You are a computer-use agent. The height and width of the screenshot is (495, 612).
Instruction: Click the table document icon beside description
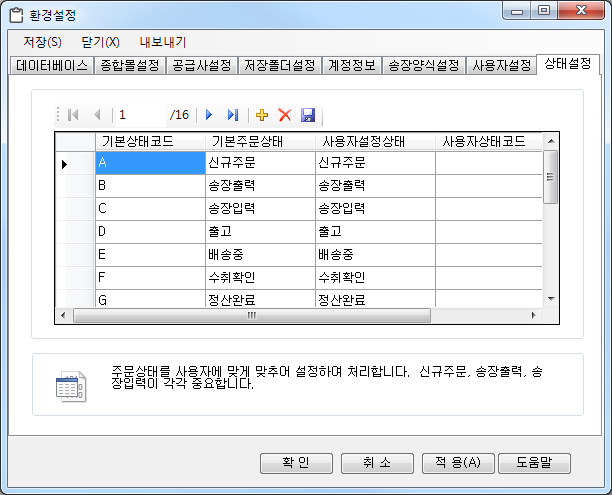[x=71, y=386]
